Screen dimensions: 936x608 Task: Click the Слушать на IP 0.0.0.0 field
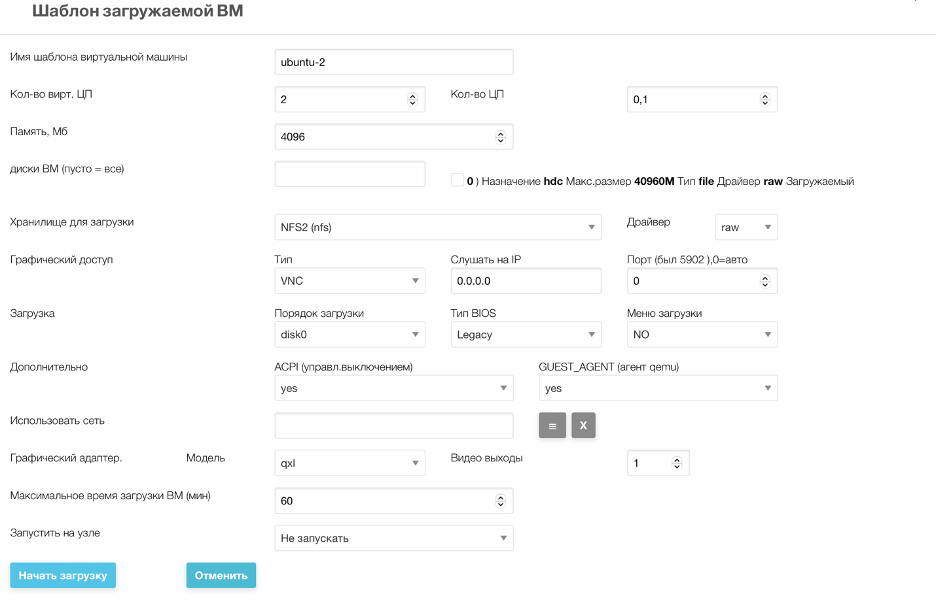point(526,281)
